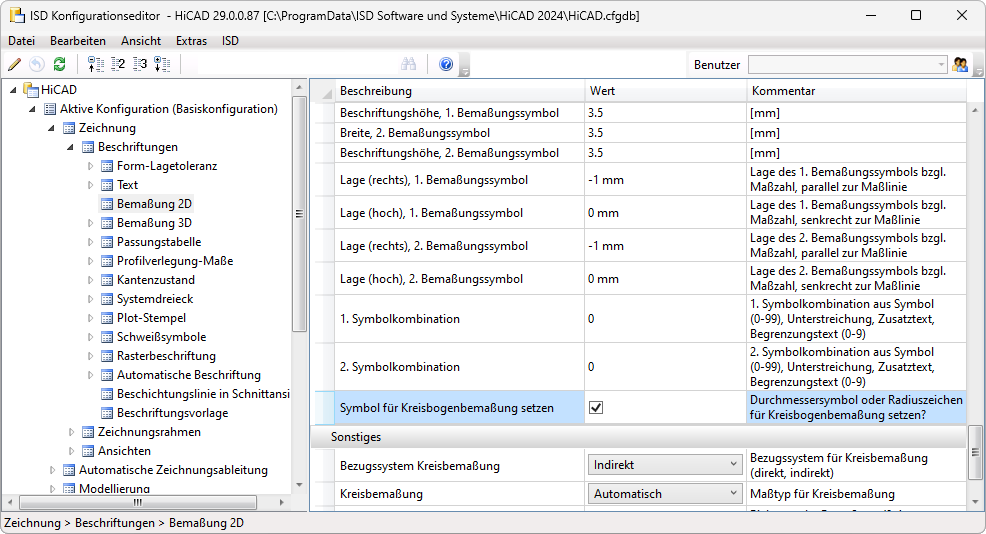Click the table icon beside Zeichnungsrahmen
Image resolution: width=986 pixels, height=534 pixels.
coord(88,432)
